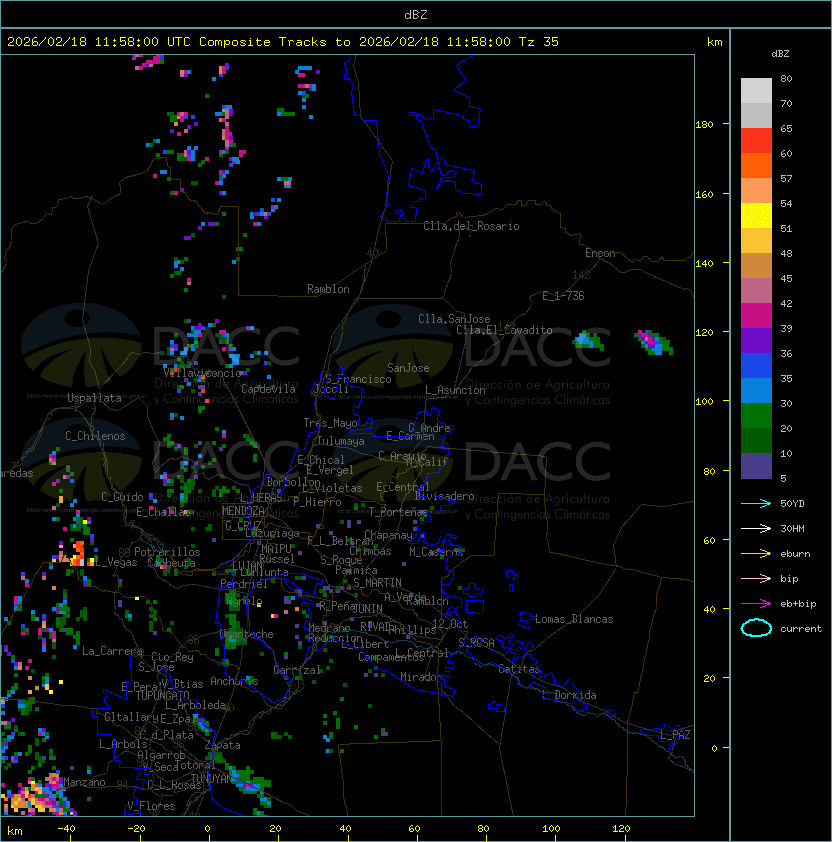Viewport: 832px width, 842px height.
Task: Click the dBZ title at the top
Action: [x=416, y=14]
